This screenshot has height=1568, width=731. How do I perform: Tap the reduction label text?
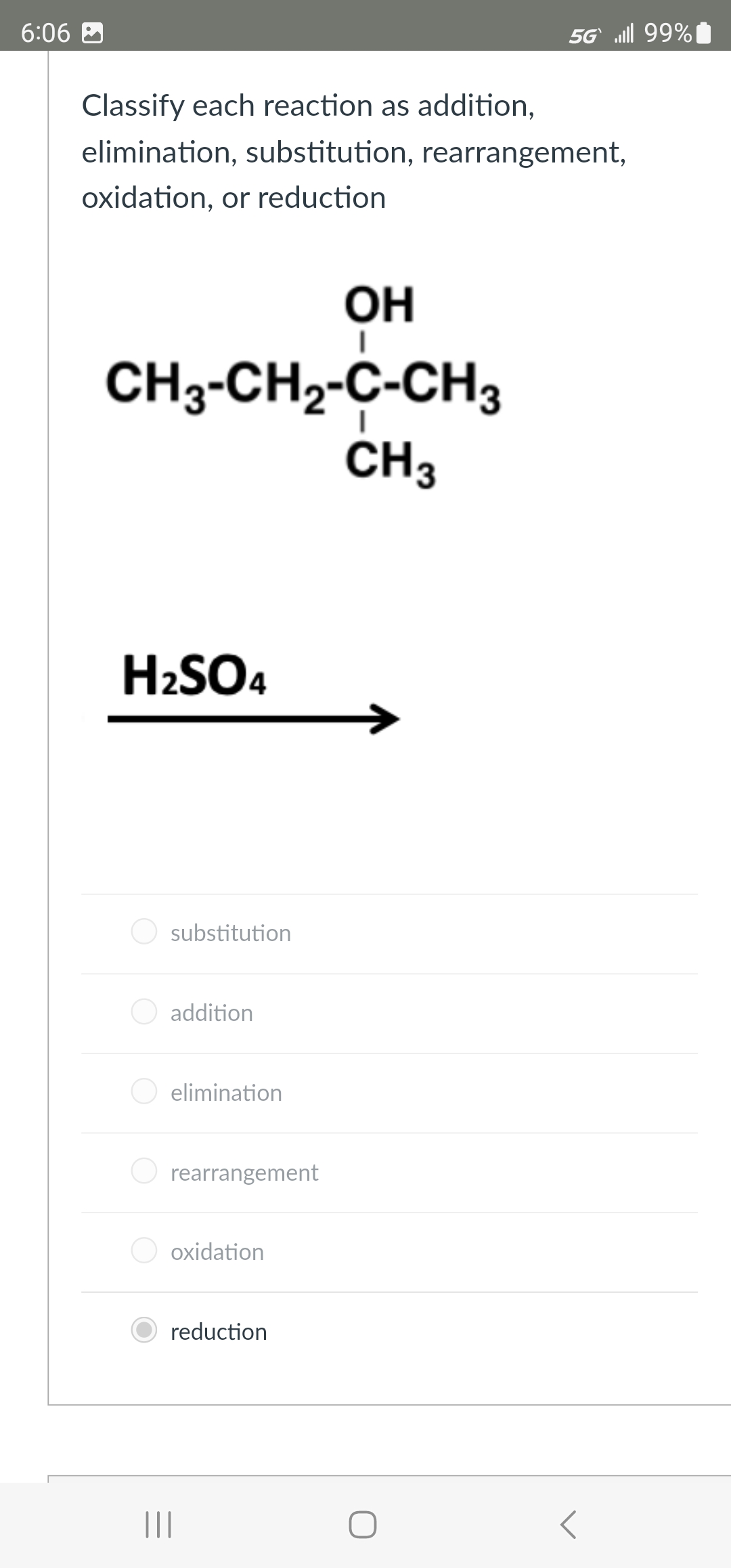(218, 1331)
